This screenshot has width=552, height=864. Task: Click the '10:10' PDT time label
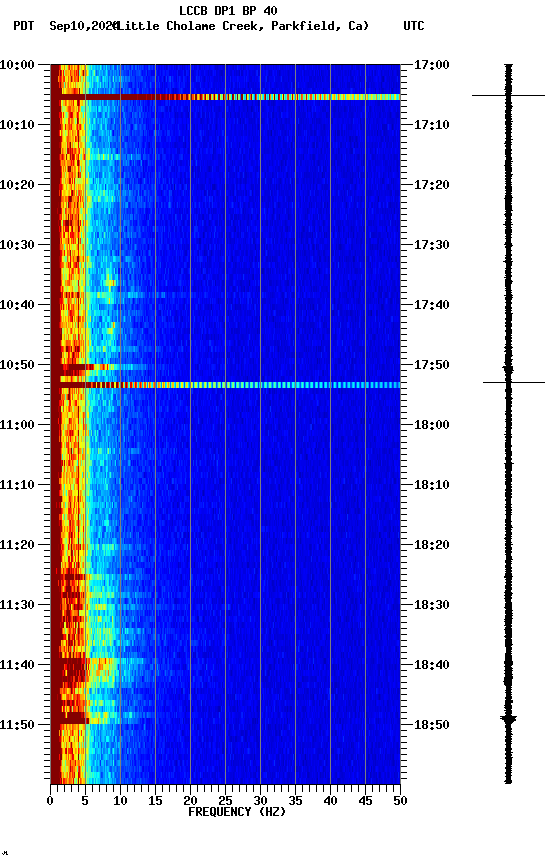(17, 125)
